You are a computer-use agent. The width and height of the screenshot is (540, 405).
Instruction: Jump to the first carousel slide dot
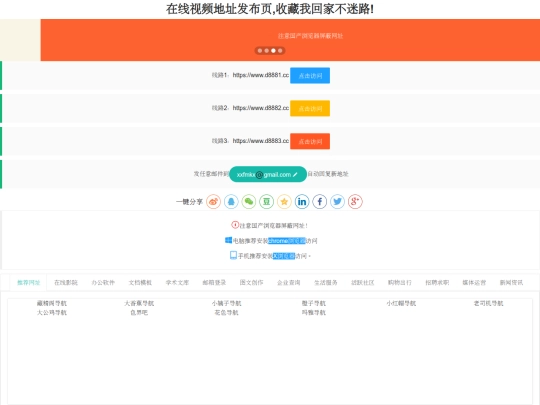click(260, 51)
